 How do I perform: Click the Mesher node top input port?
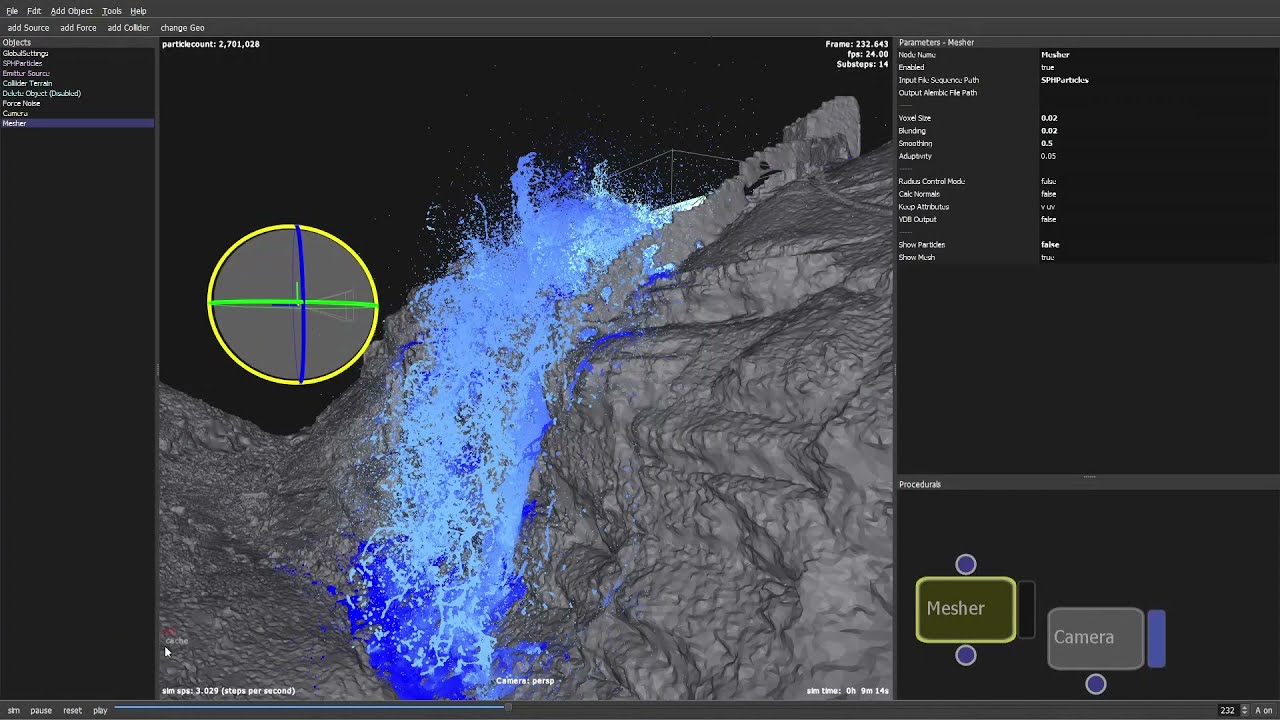(965, 565)
